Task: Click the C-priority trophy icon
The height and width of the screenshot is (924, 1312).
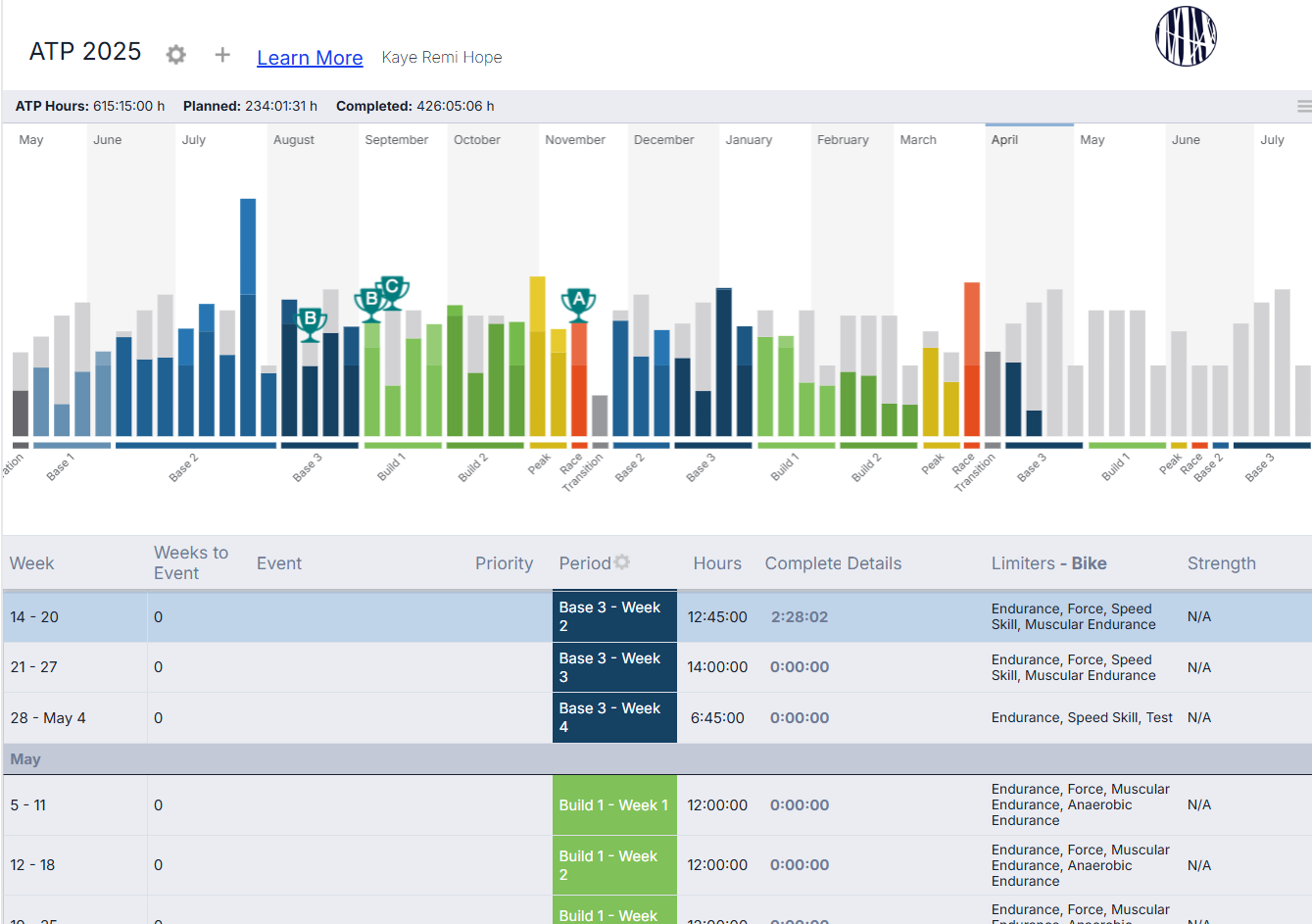Action: 393,292
